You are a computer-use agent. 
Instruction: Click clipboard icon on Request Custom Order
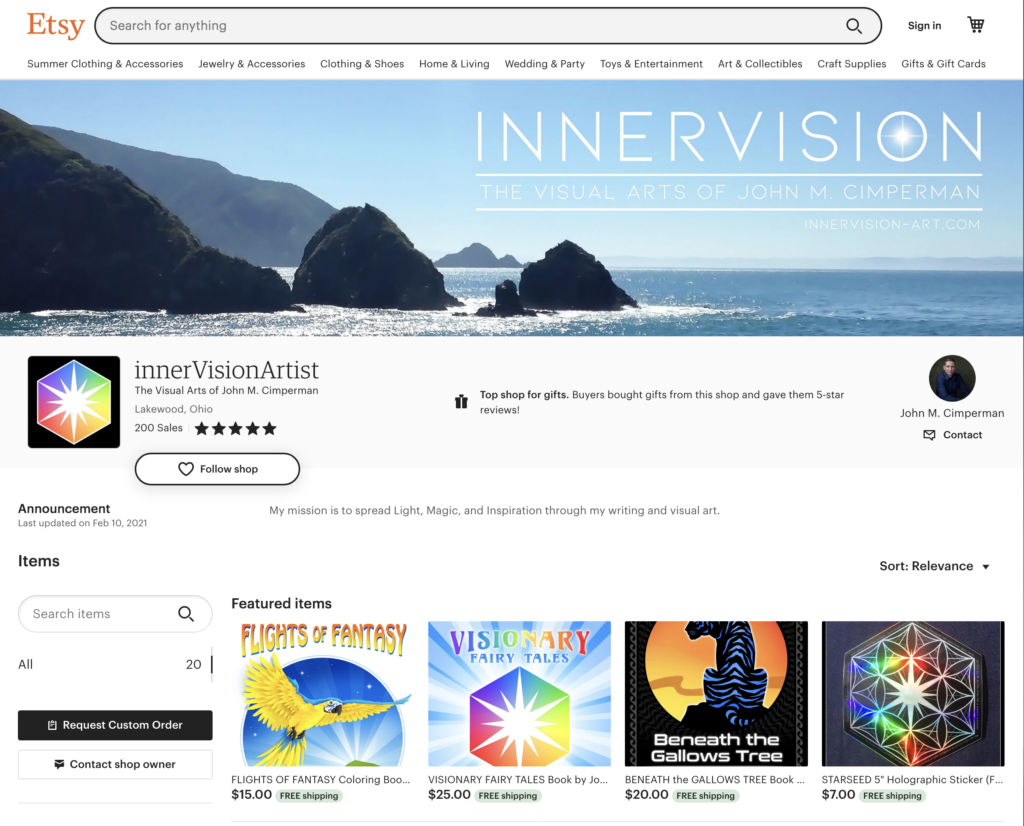(52, 725)
